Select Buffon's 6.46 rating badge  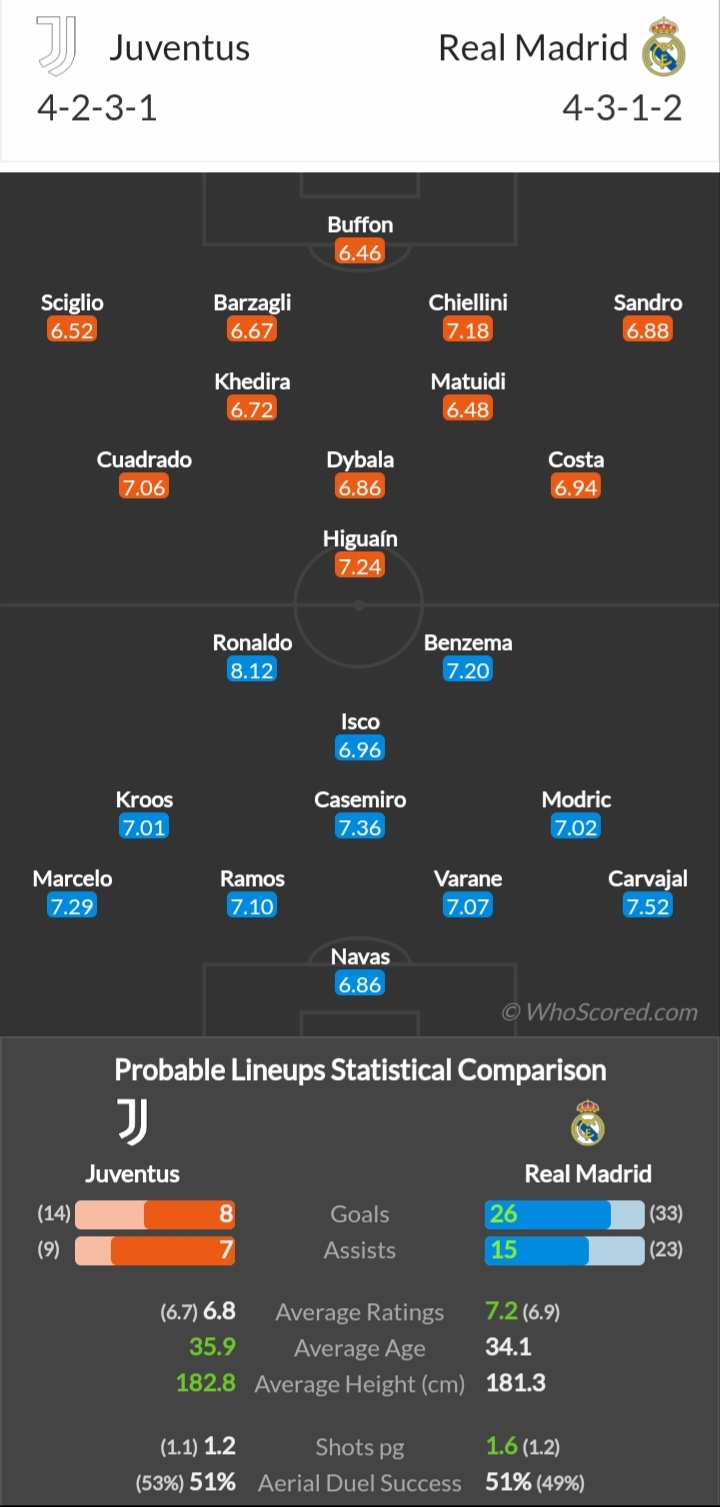coord(360,252)
